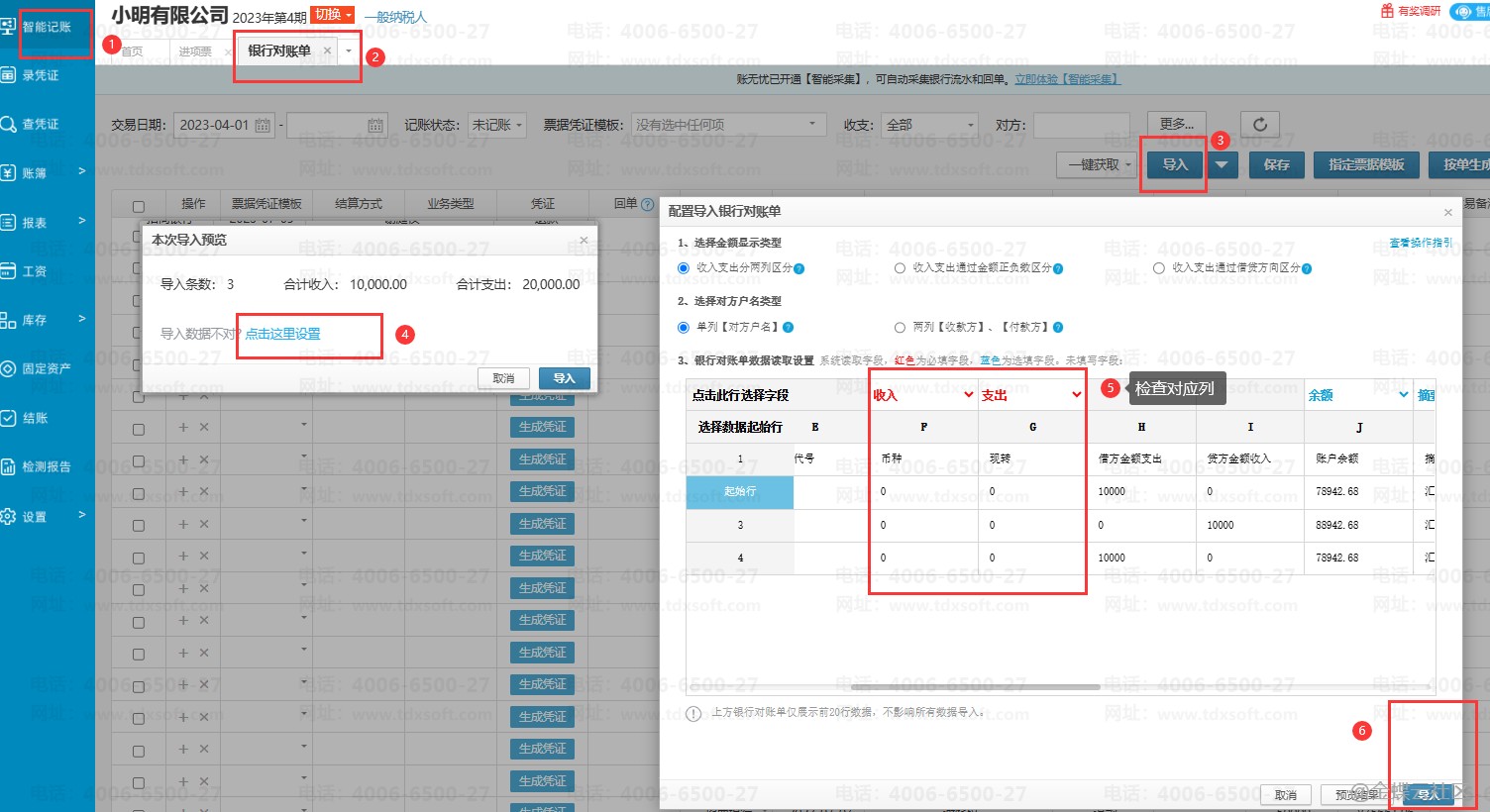
Task: Open 设置 gear in left sidebar
Action: pyautogui.click(x=9, y=516)
